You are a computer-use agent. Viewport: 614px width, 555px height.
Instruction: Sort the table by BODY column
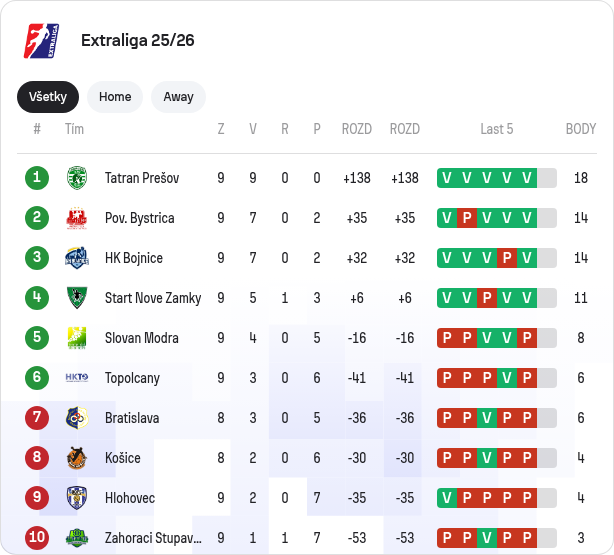click(580, 129)
